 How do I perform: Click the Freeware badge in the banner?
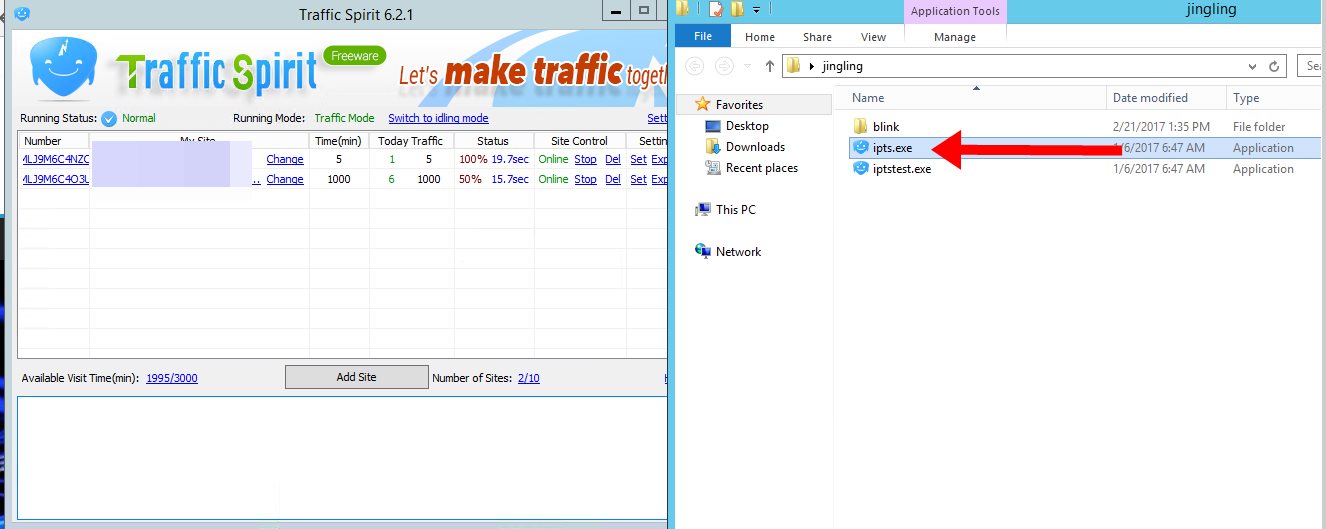pyautogui.click(x=355, y=56)
